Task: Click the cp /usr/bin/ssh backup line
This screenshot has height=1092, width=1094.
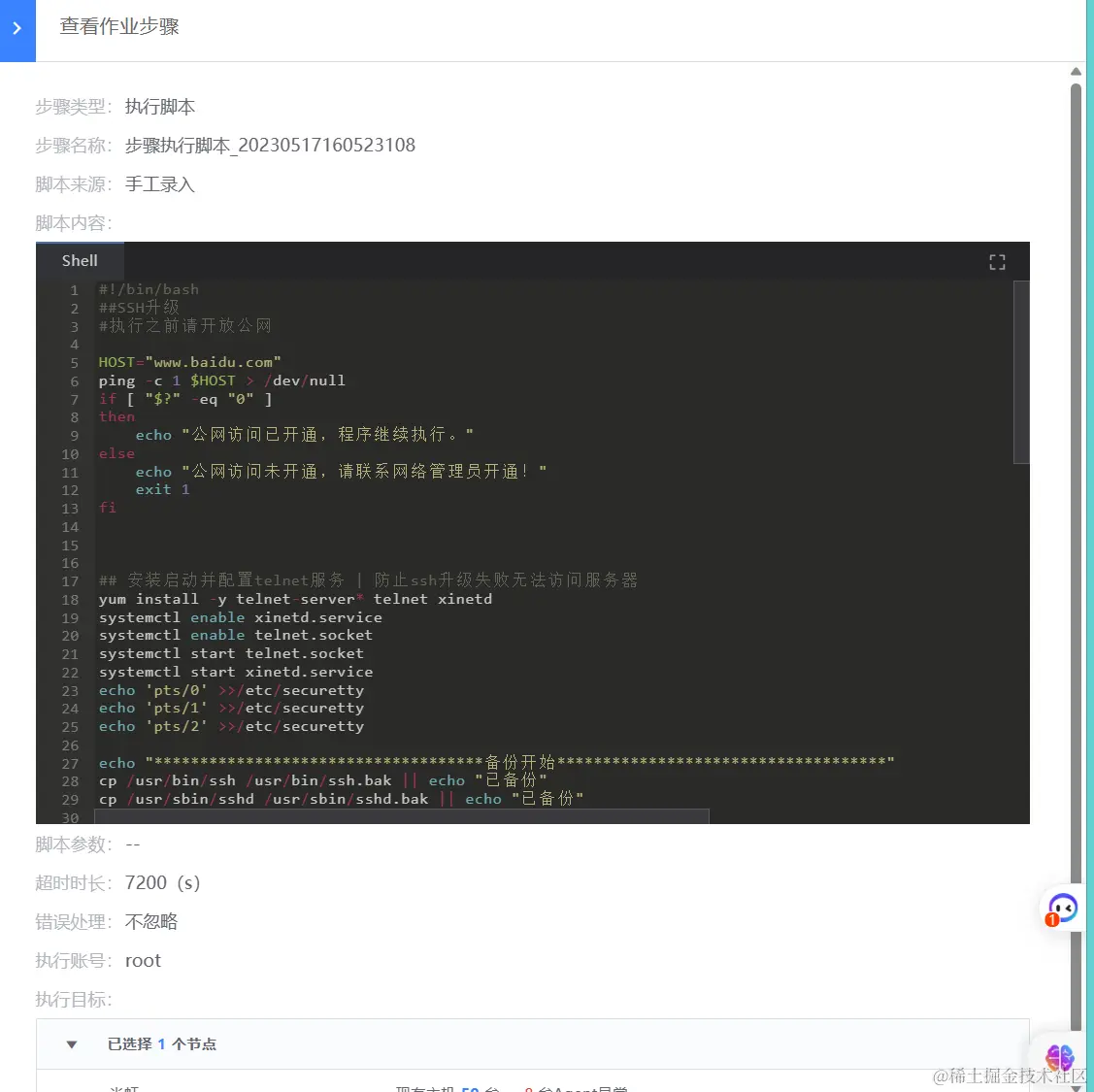Action: (322, 780)
